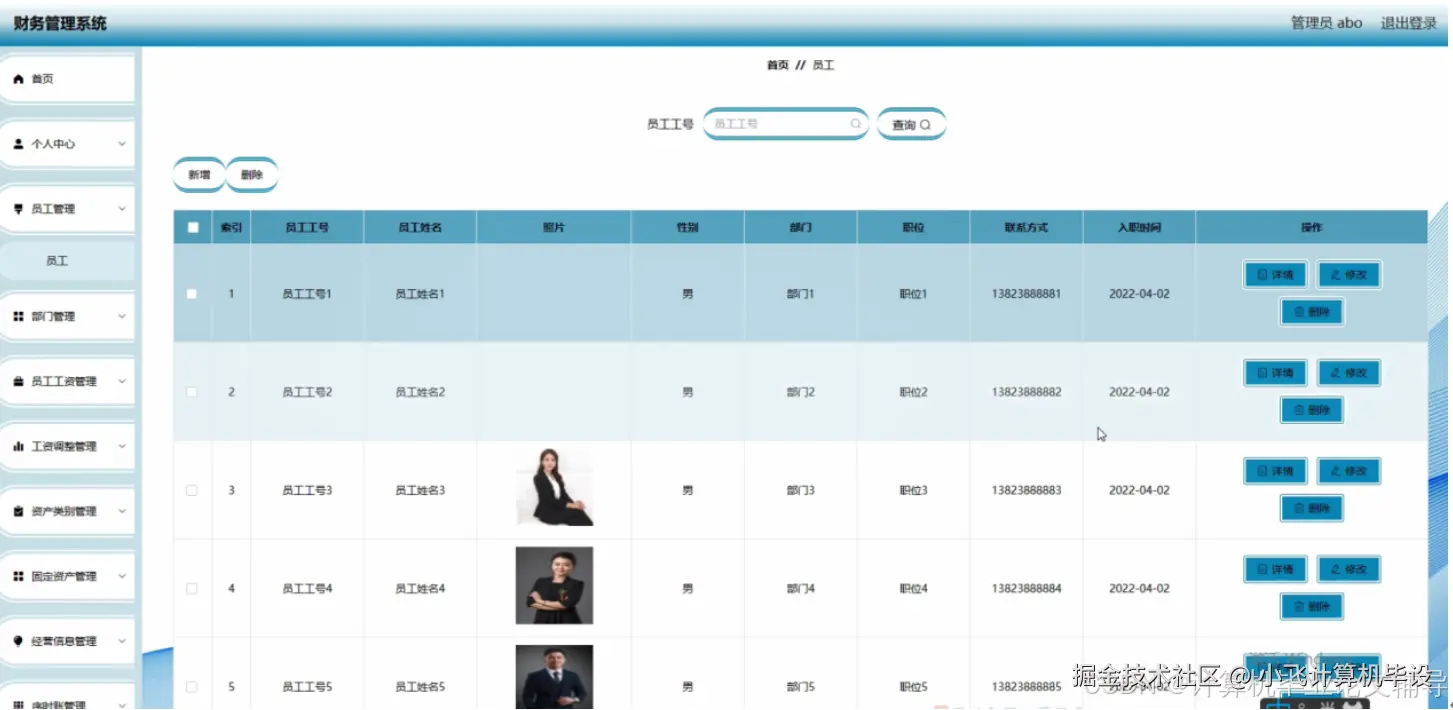Expand the 工资调整管理 menu chevron

click(x=122, y=446)
